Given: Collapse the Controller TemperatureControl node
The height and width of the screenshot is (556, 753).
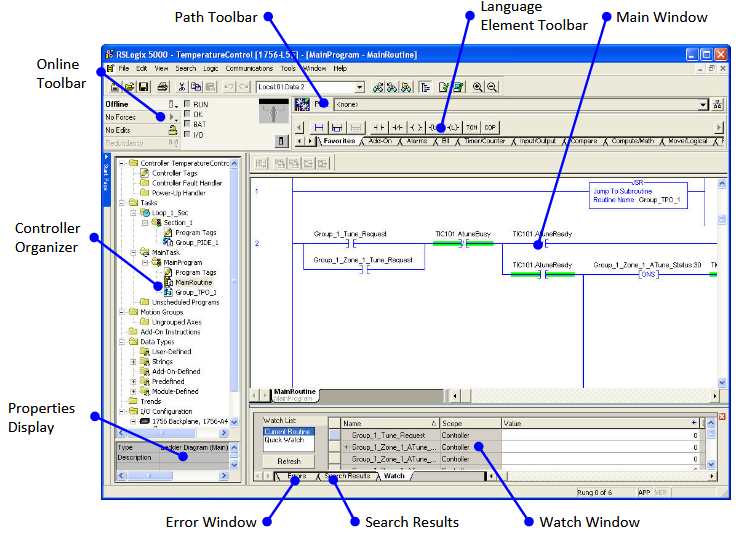Looking at the screenshot, I should tap(122, 163).
